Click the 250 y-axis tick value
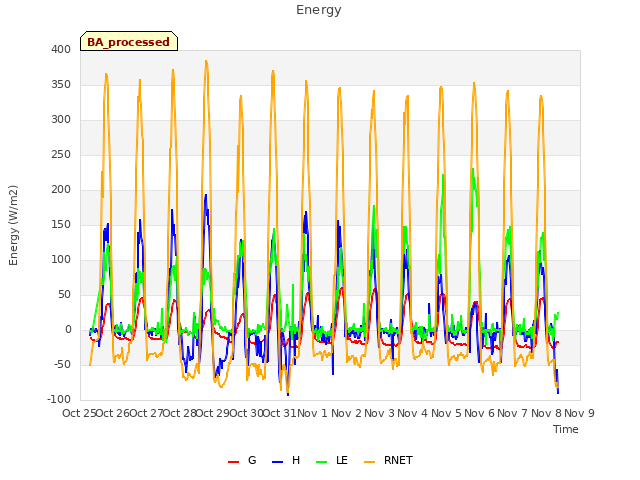Image resolution: width=640 pixels, height=480 pixels. click(61, 155)
